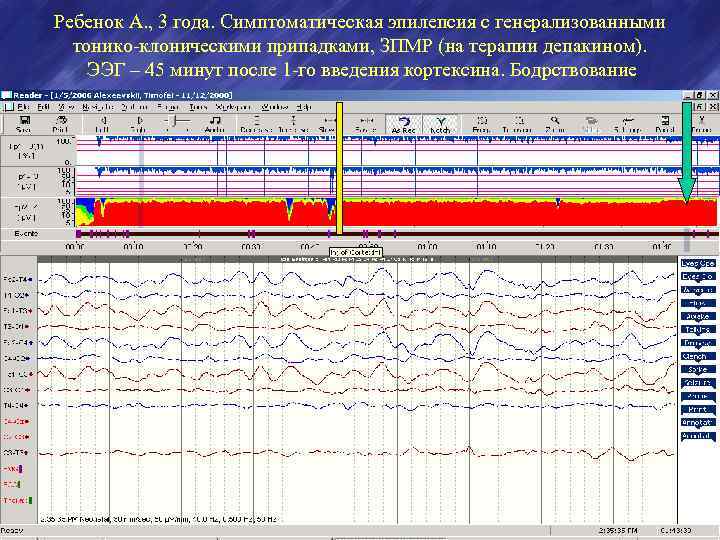The height and width of the screenshot is (540, 720).
Task: Click the Spike event button
Action: click(698, 370)
